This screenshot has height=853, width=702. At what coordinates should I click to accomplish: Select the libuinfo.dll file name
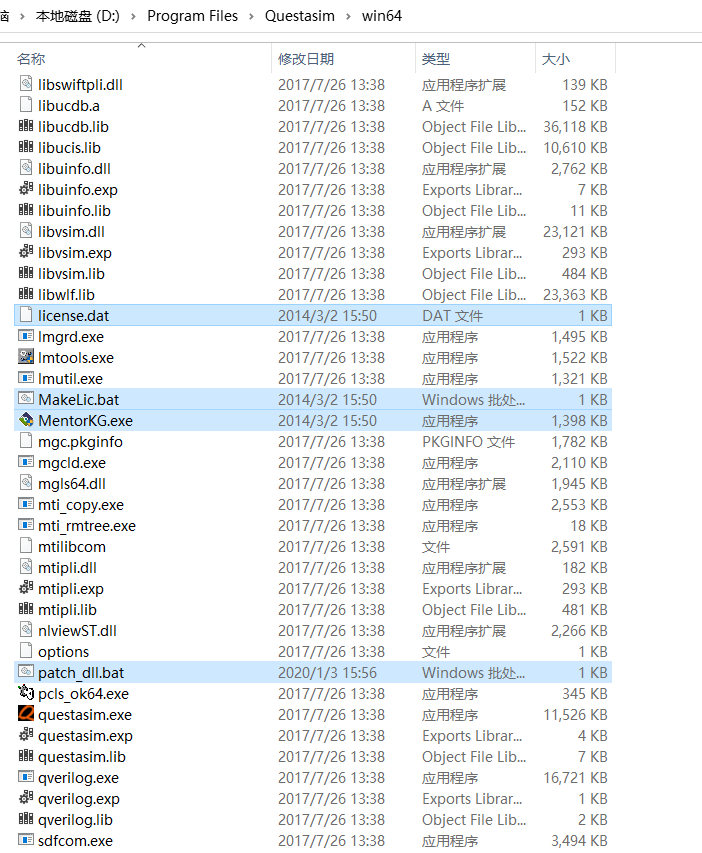pos(75,169)
